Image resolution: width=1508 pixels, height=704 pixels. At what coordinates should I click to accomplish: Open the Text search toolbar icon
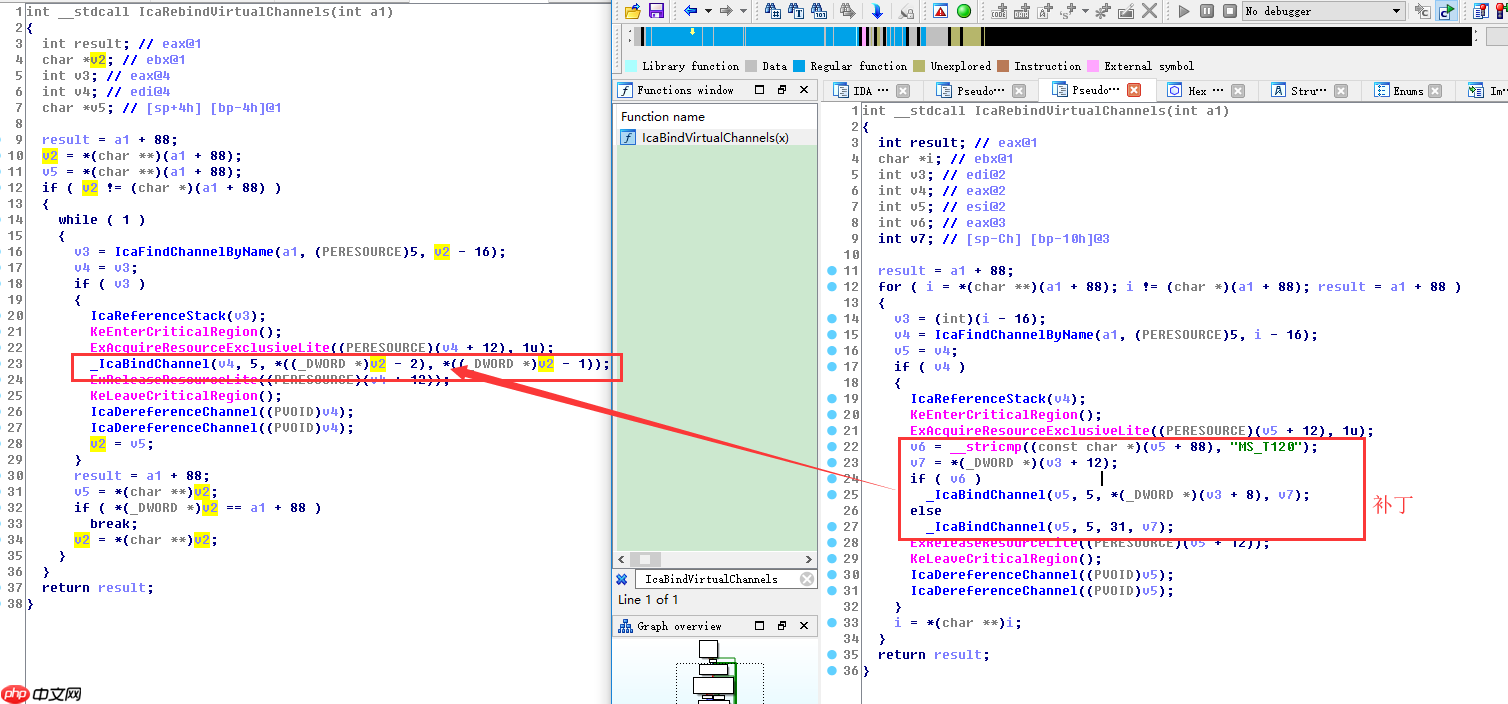[x=798, y=11]
